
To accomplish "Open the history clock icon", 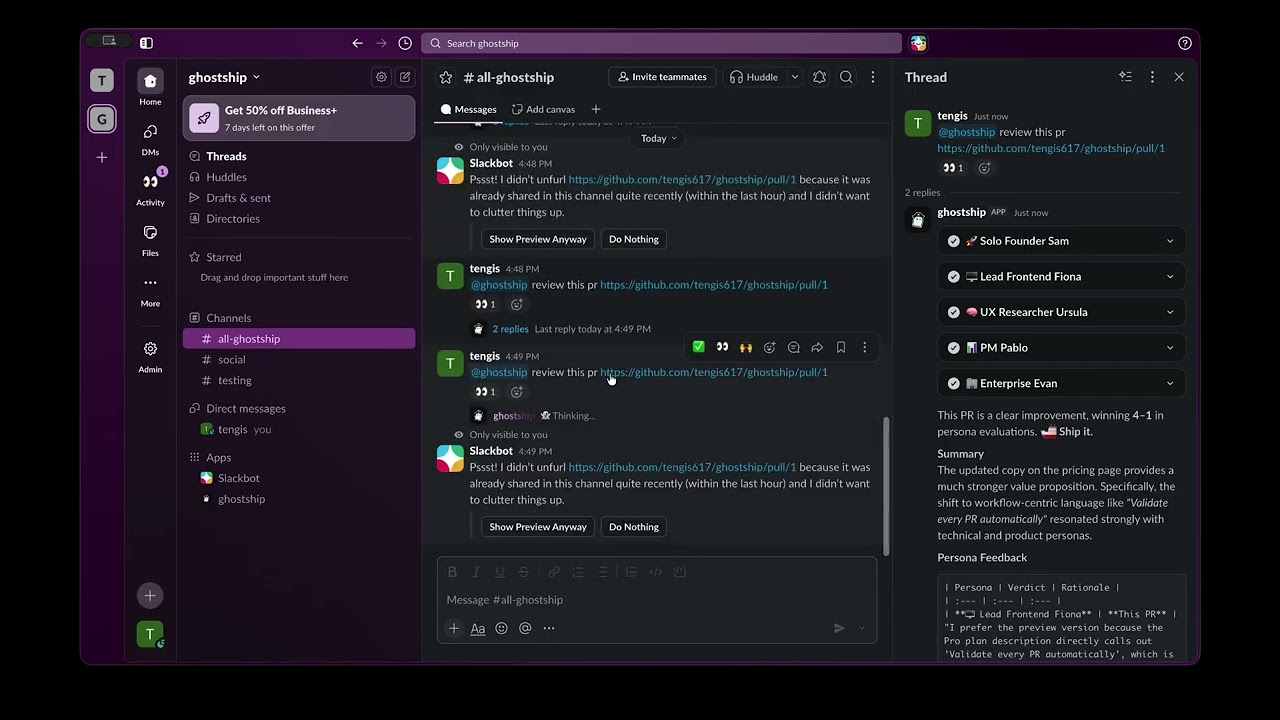I will pyautogui.click(x=405, y=43).
